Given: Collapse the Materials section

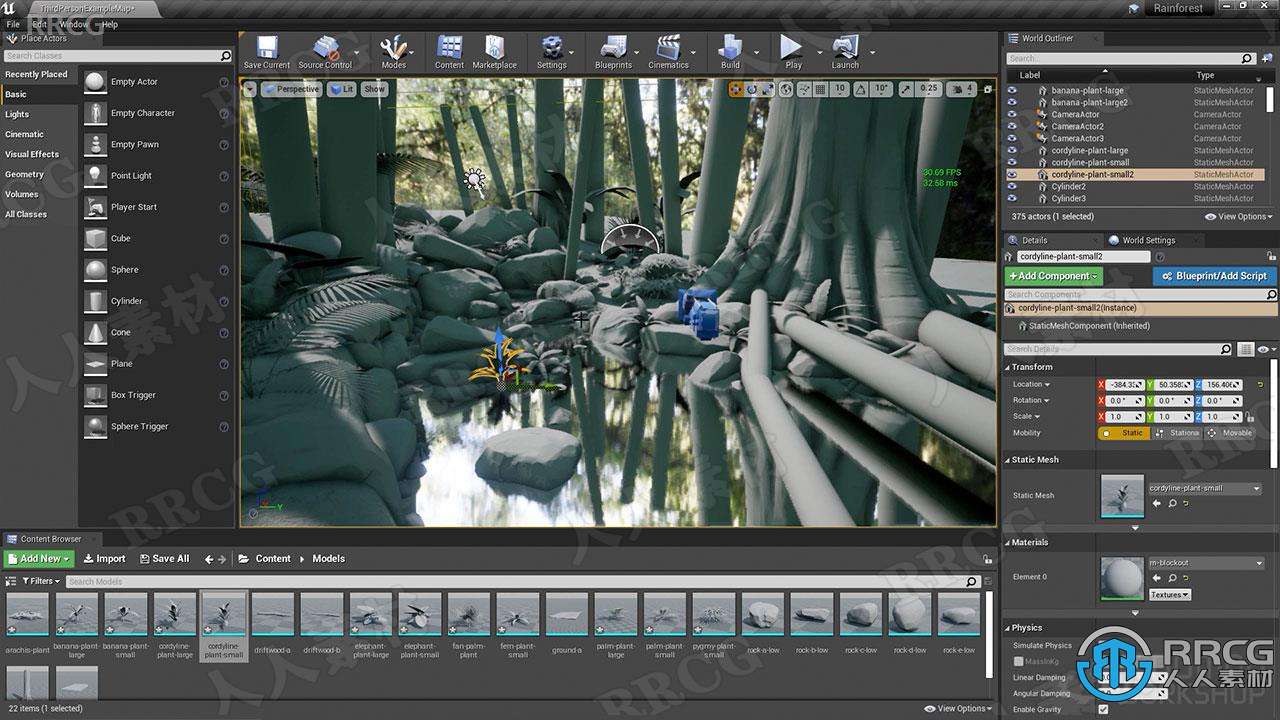Looking at the screenshot, I should click(1008, 542).
